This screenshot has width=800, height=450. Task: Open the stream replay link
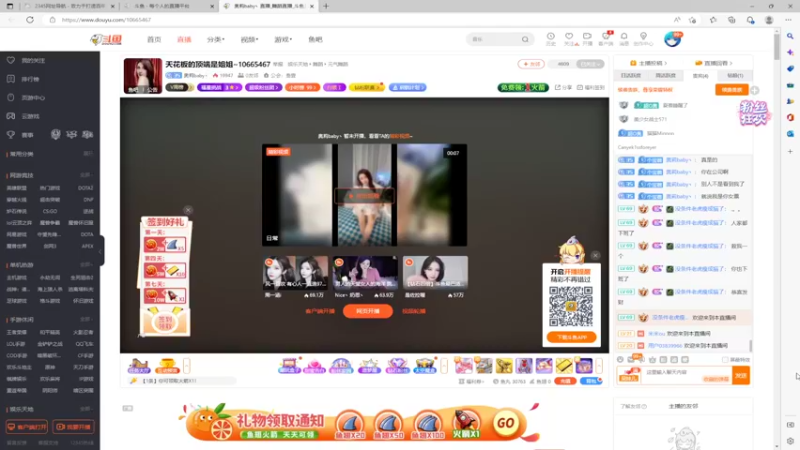pyautogui.click(x=715, y=63)
